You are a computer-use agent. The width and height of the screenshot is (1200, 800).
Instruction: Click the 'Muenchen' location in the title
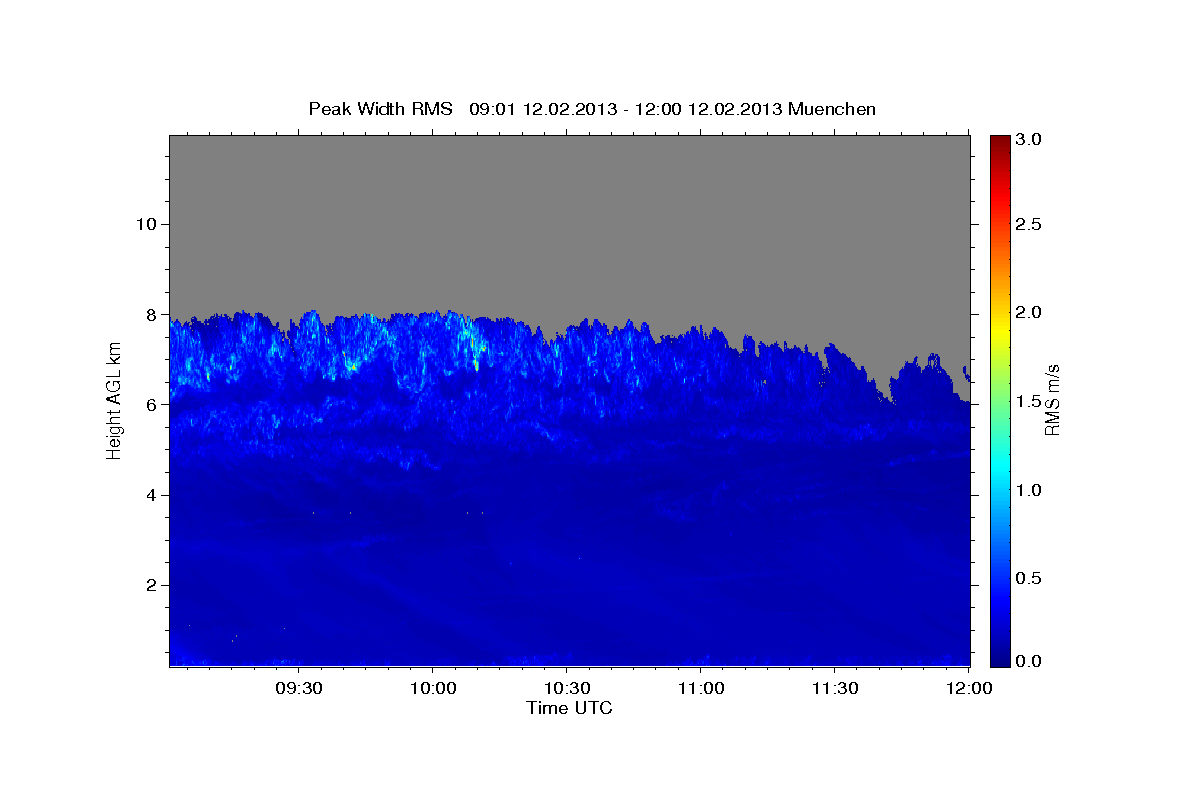832,109
